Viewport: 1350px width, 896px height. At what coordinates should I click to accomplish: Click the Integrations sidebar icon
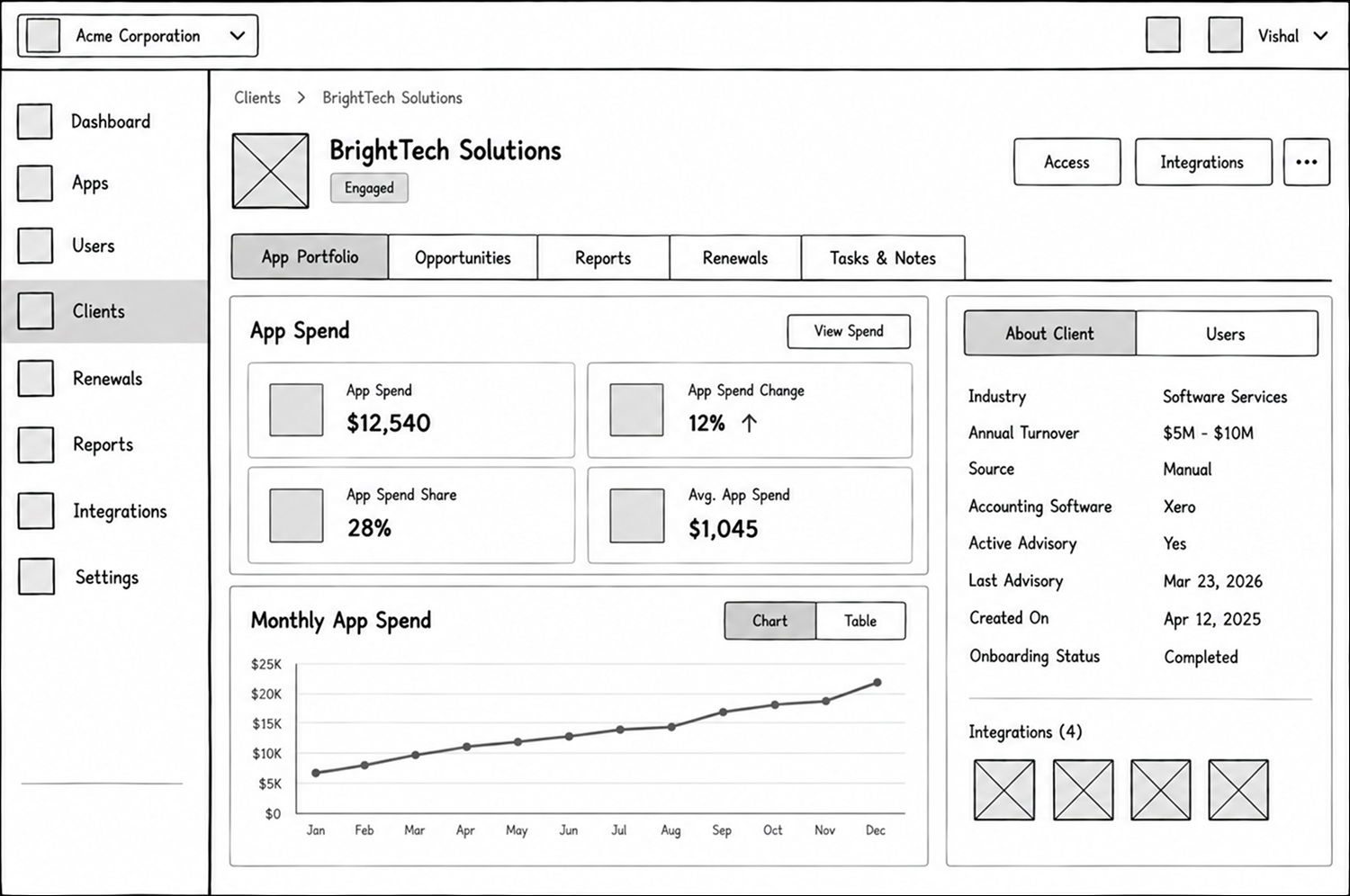pyautogui.click(x=35, y=511)
